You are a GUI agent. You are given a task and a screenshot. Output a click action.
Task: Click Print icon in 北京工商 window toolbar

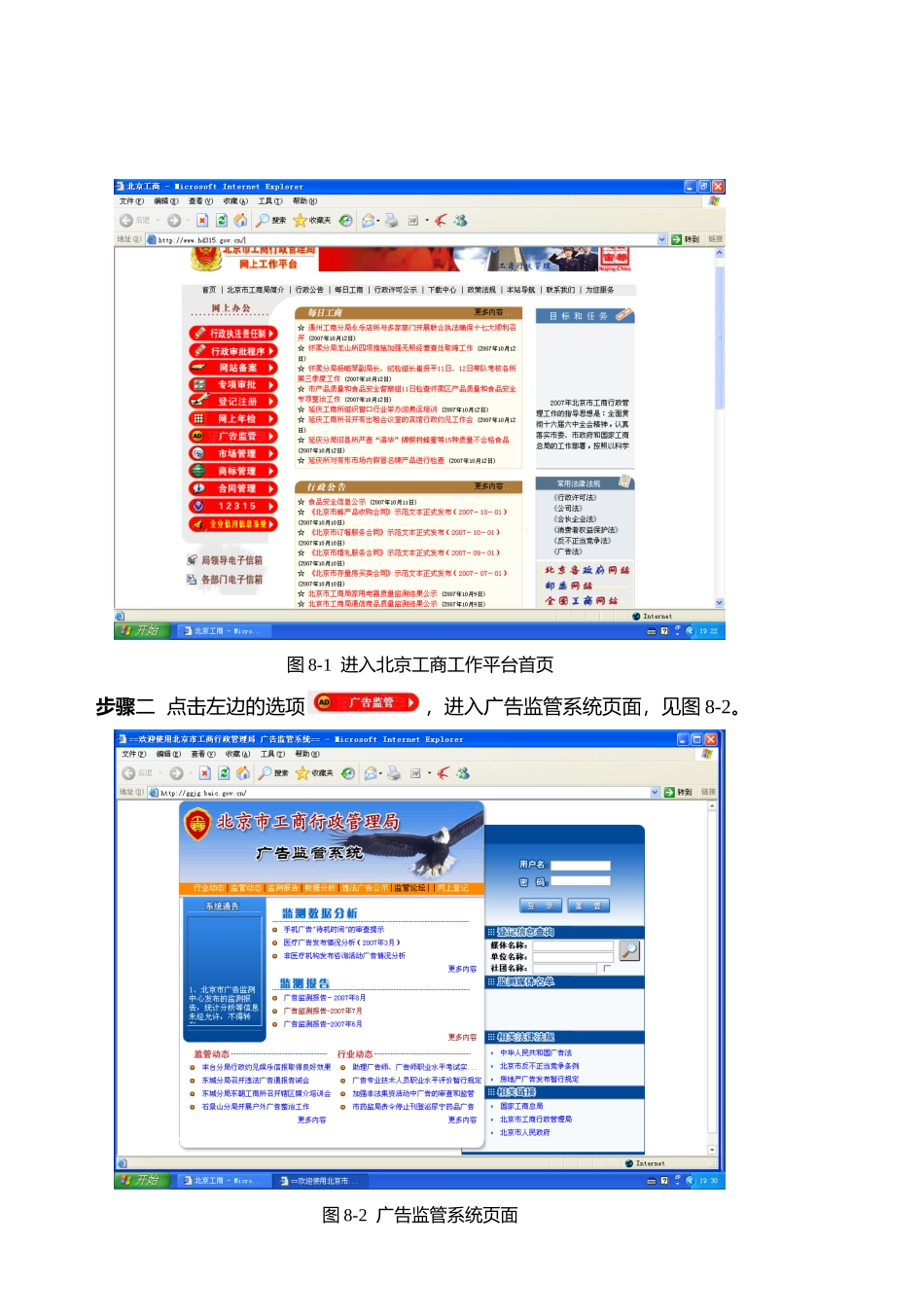pyautogui.click(x=391, y=221)
